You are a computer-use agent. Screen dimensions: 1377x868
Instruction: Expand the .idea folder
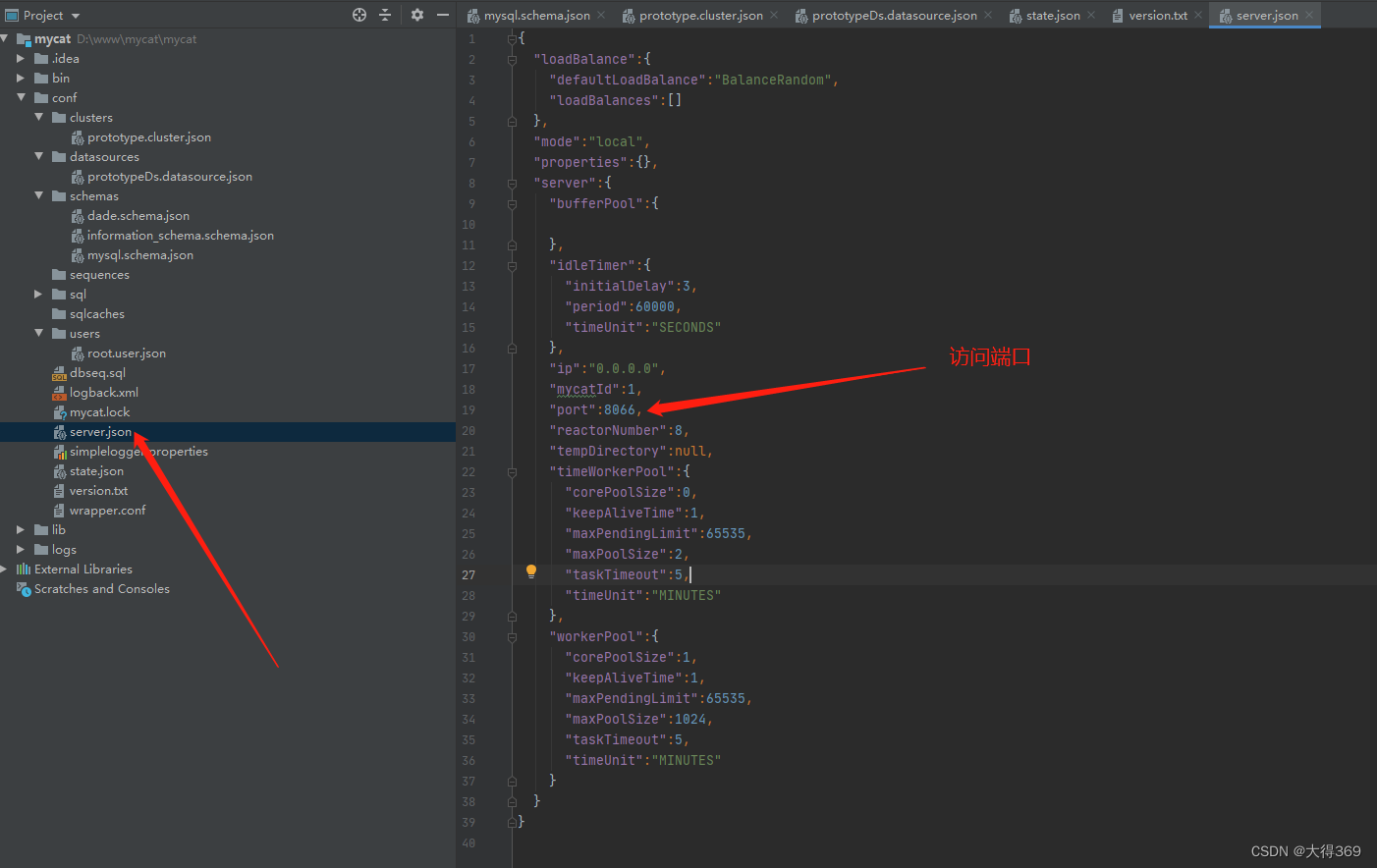(21, 59)
